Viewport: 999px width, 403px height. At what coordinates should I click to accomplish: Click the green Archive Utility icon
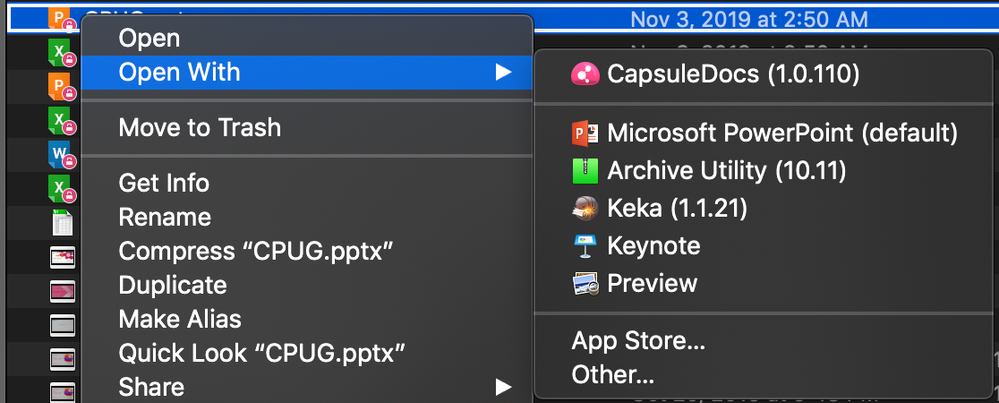pos(585,171)
